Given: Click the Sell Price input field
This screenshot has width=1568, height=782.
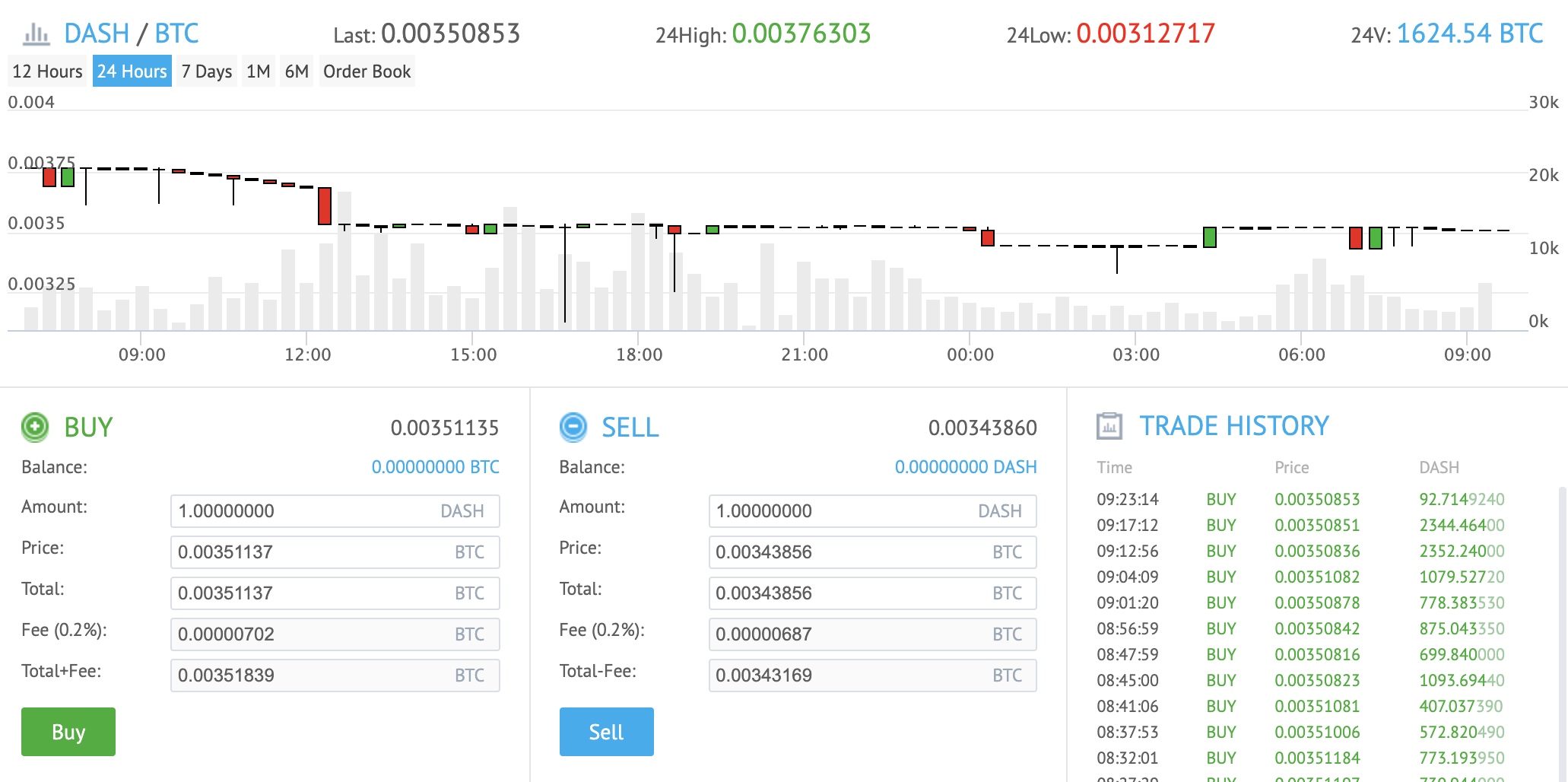Looking at the screenshot, I should [873, 552].
